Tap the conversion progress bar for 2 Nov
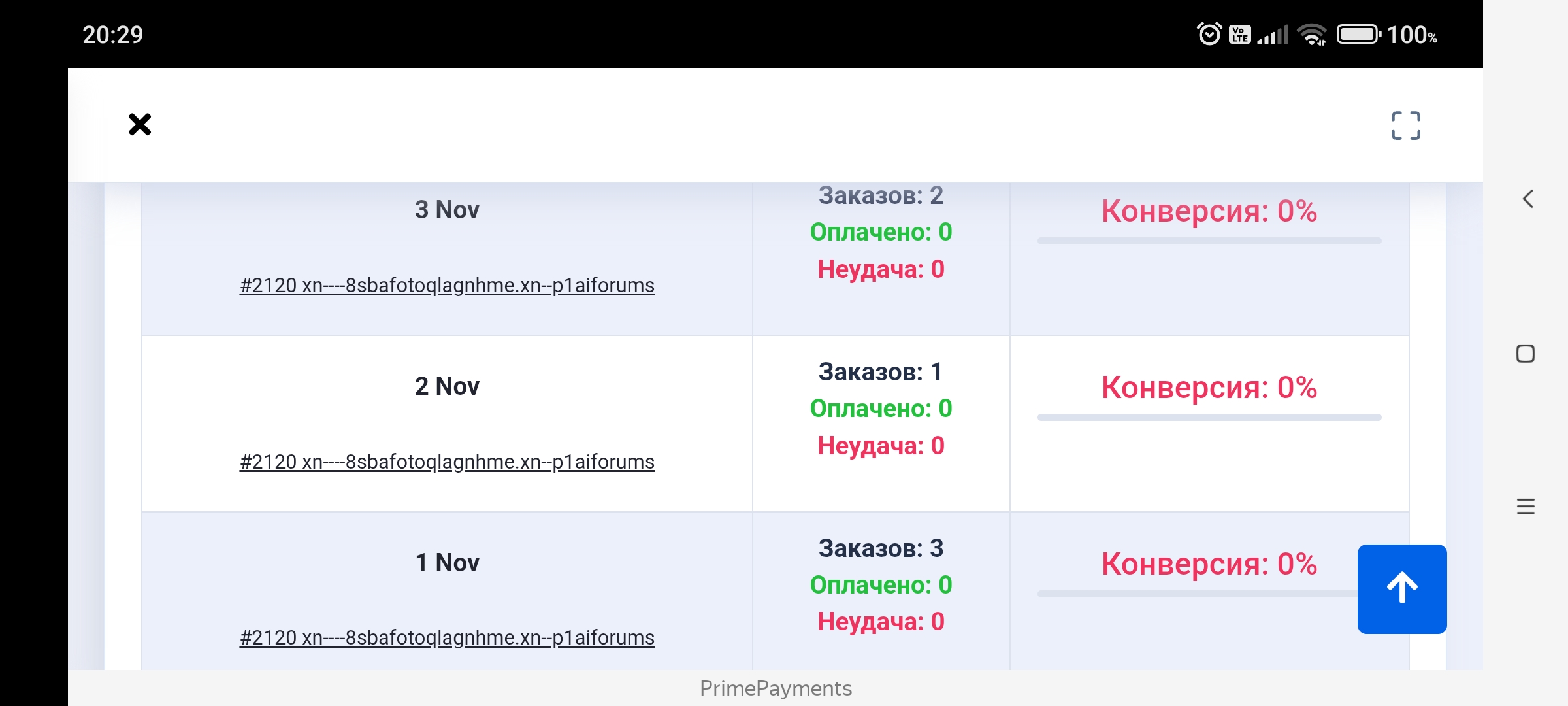This screenshot has width=1568, height=706. coord(1209,417)
